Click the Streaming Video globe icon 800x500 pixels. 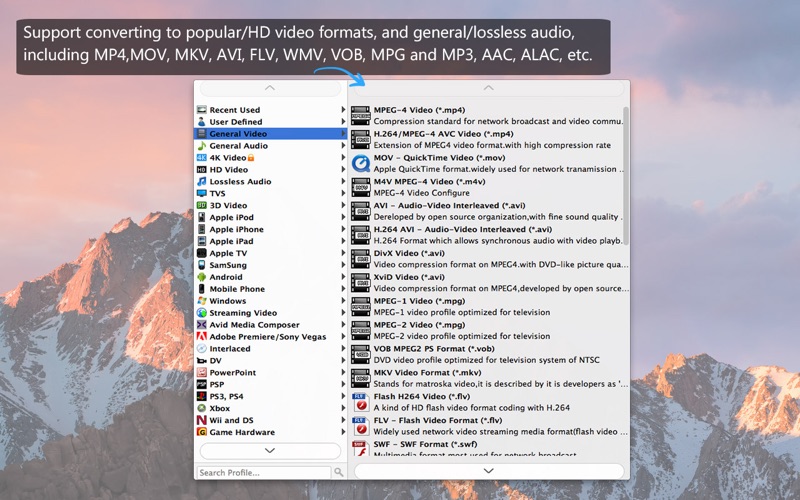[202, 313]
